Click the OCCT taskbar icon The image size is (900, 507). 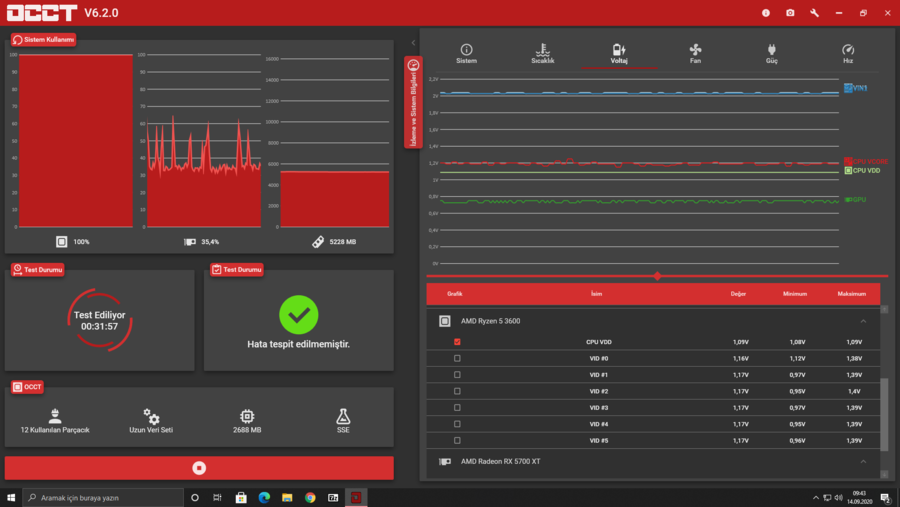pyautogui.click(x=356, y=497)
